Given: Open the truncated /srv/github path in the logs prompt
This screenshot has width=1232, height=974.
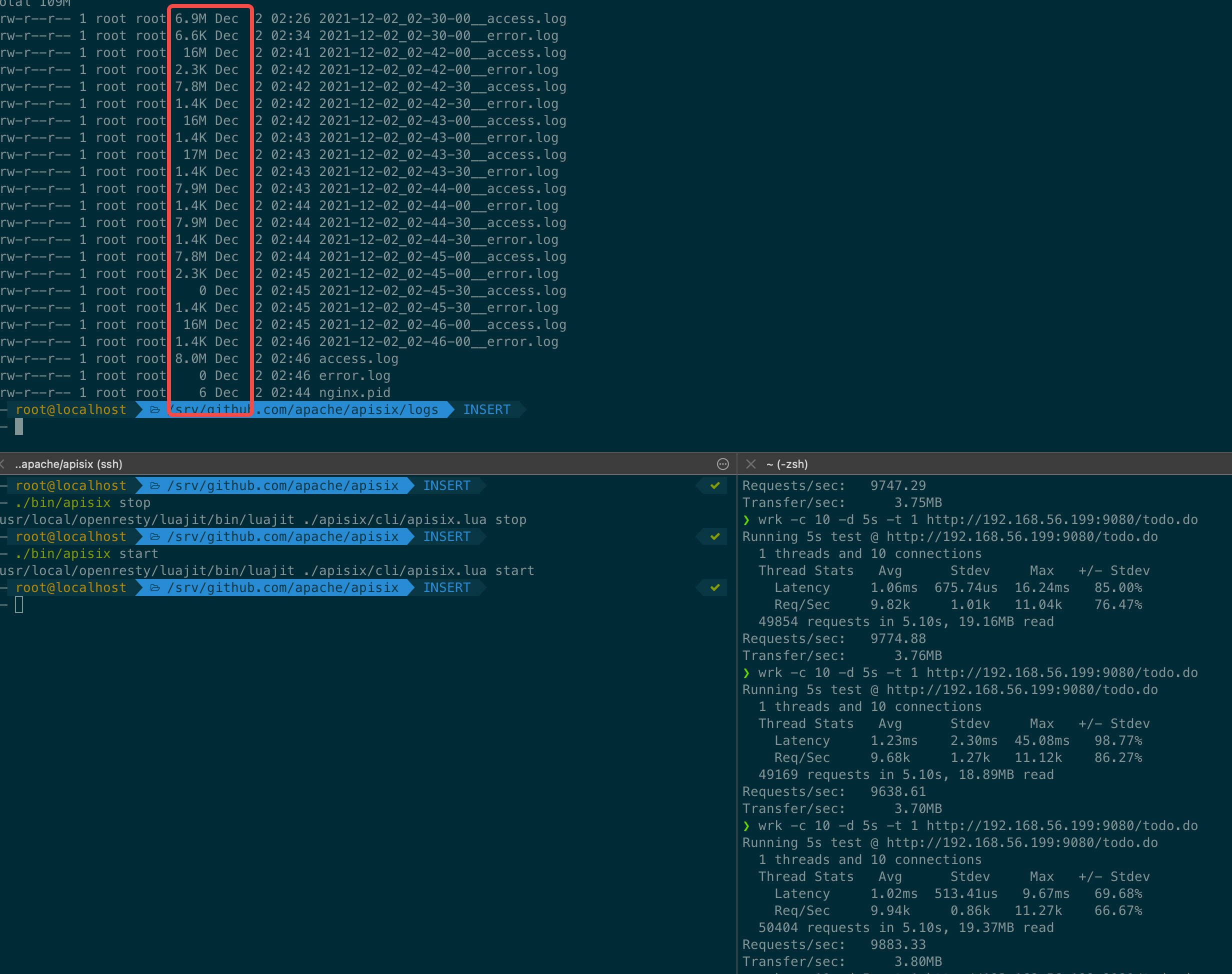Looking at the screenshot, I should tap(308, 409).
